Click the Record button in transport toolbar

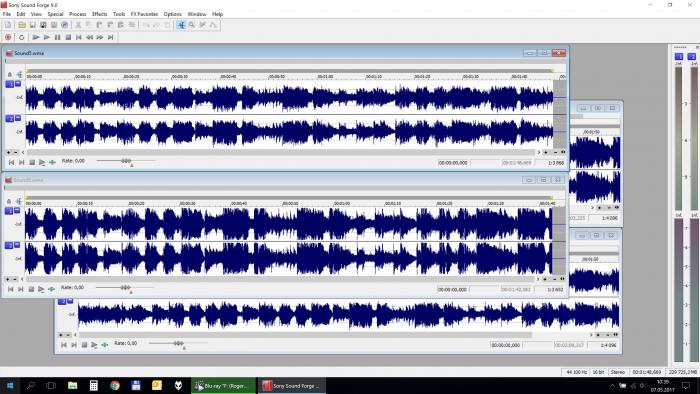coord(8,37)
